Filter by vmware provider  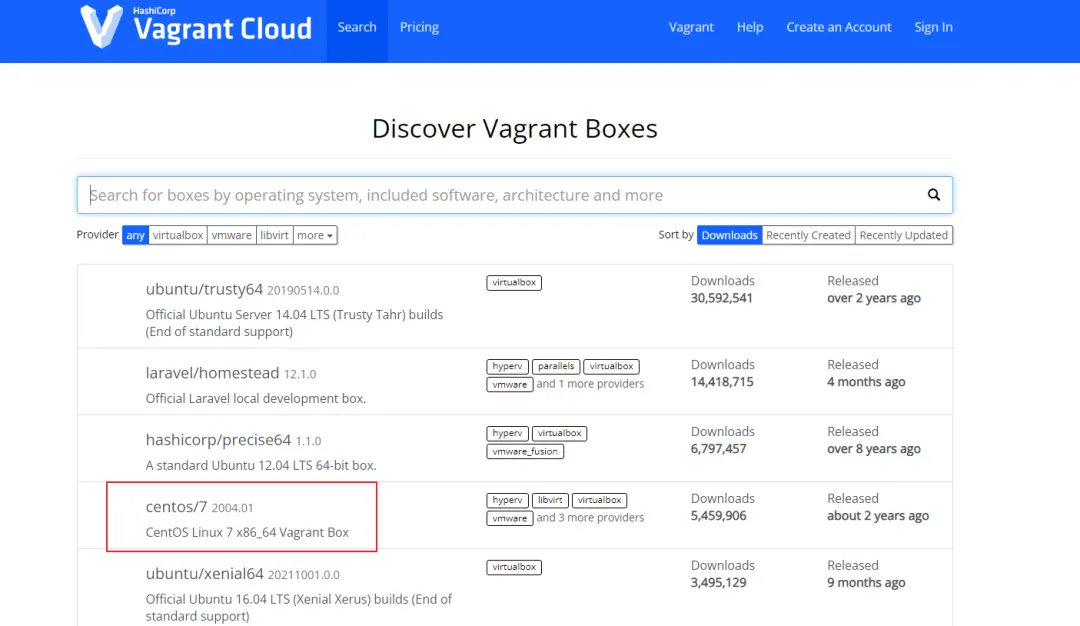pos(231,235)
